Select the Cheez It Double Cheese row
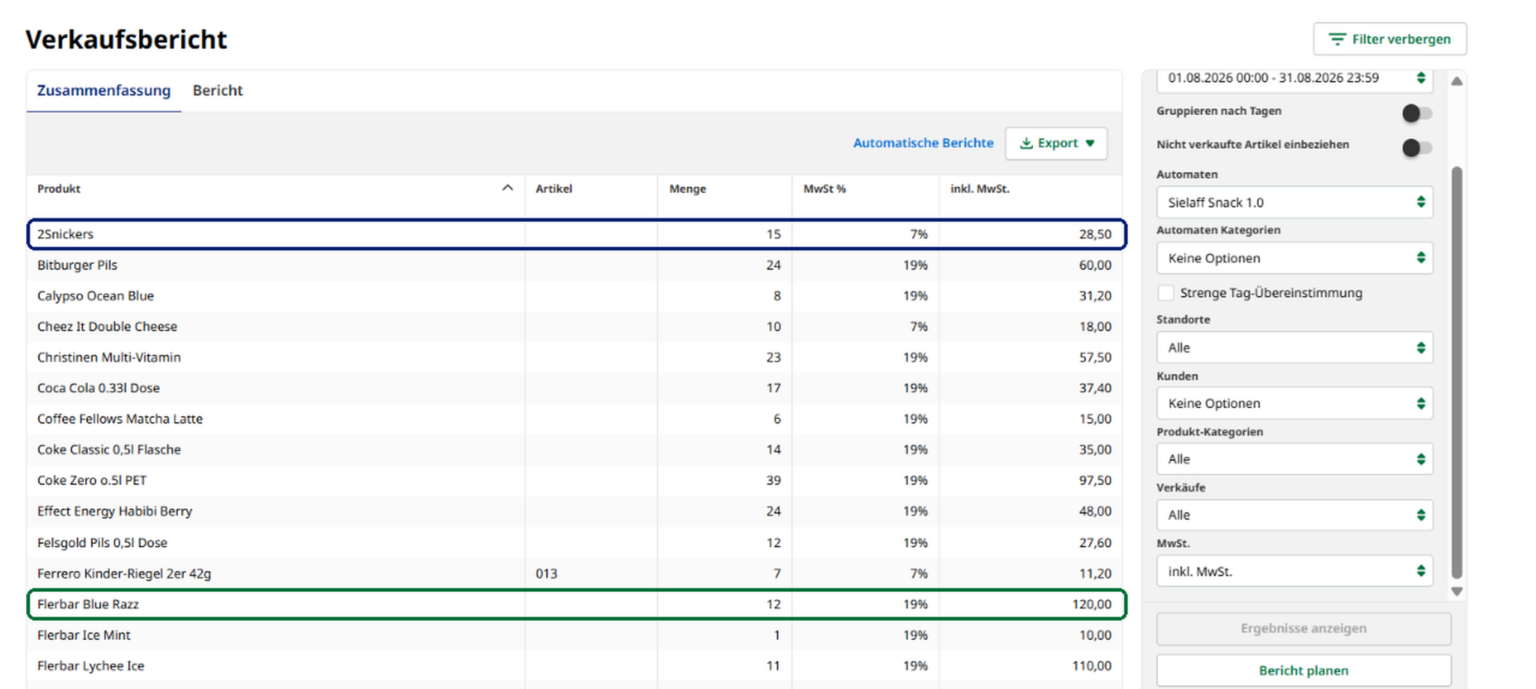Viewport: 1536px width, 689px height. click(575, 327)
